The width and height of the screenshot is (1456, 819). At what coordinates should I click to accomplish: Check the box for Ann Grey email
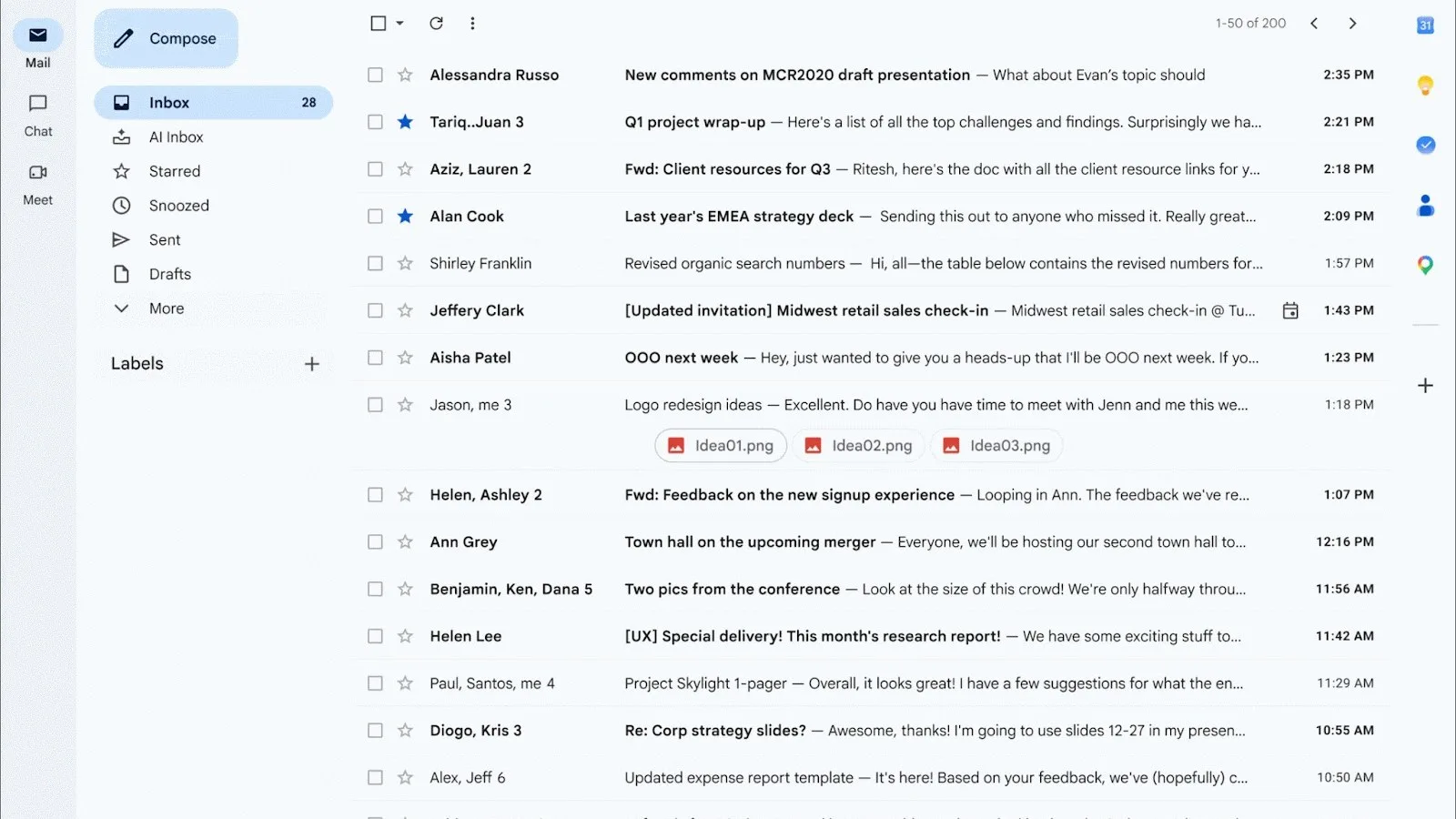click(375, 542)
